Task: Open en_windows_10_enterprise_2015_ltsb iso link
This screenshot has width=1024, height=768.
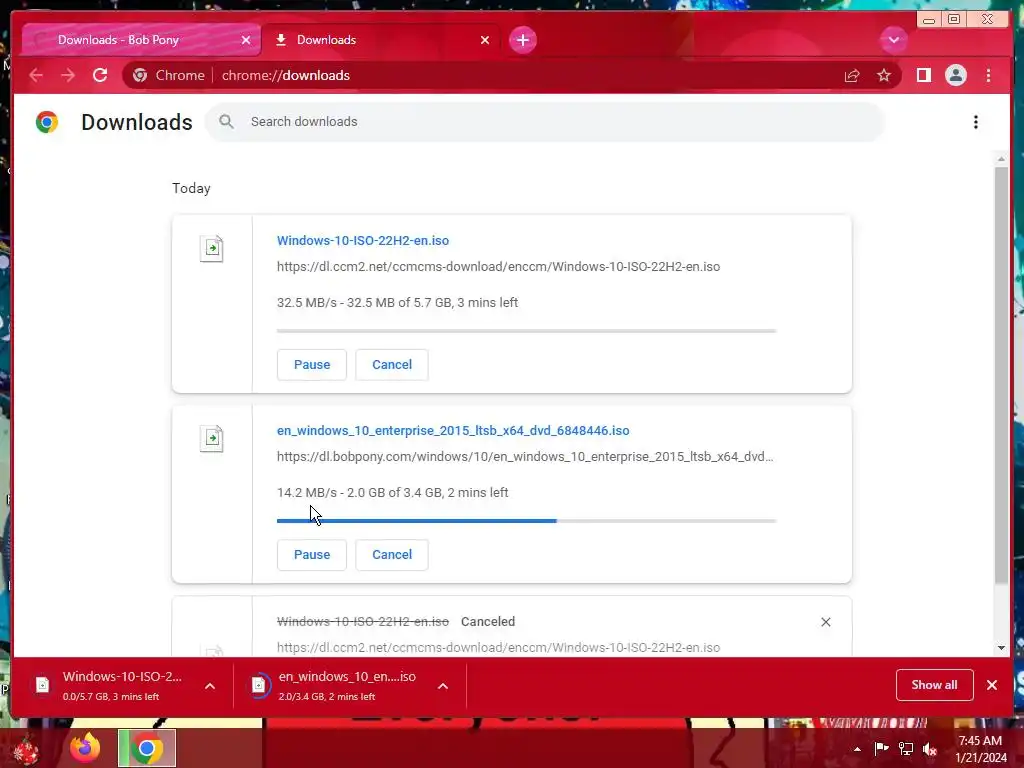Action: pyautogui.click(x=453, y=430)
